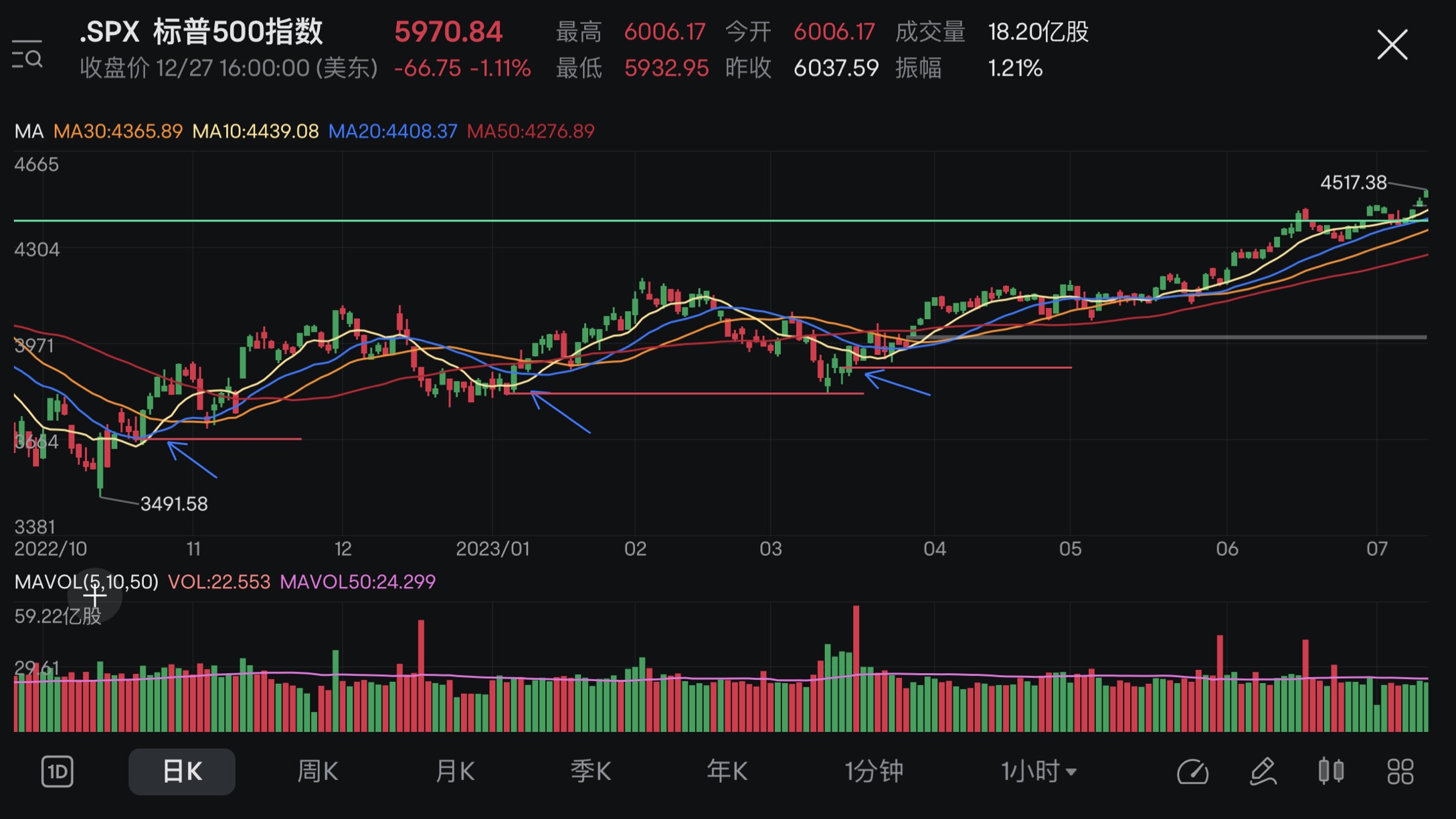1456x819 pixels.
Task: Select the 日K daily candlestick tab
Action: tap(182, 771)
